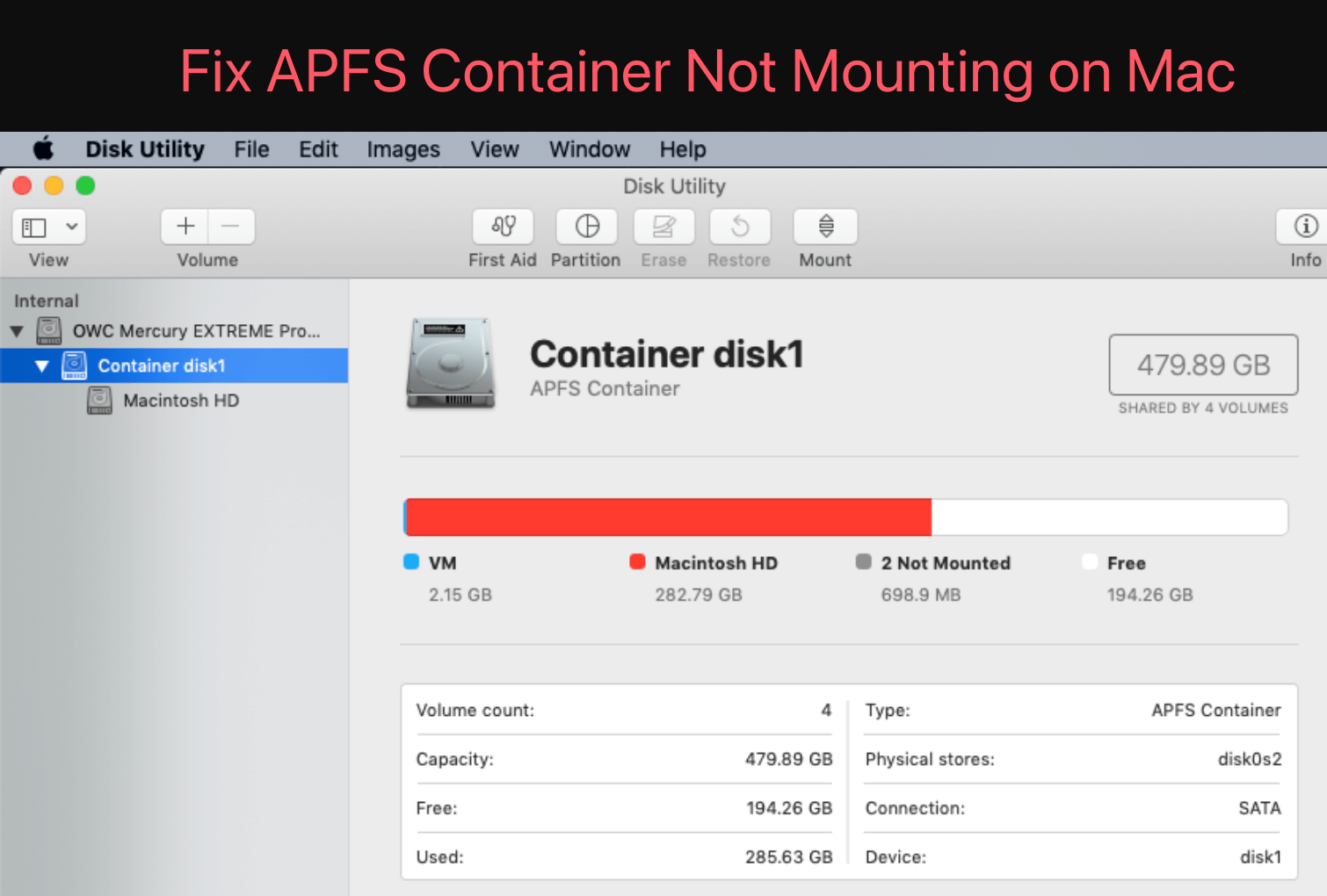Open the File menu
The image size is (1327, 896).
pyautogui.click(x=251, y=149)
